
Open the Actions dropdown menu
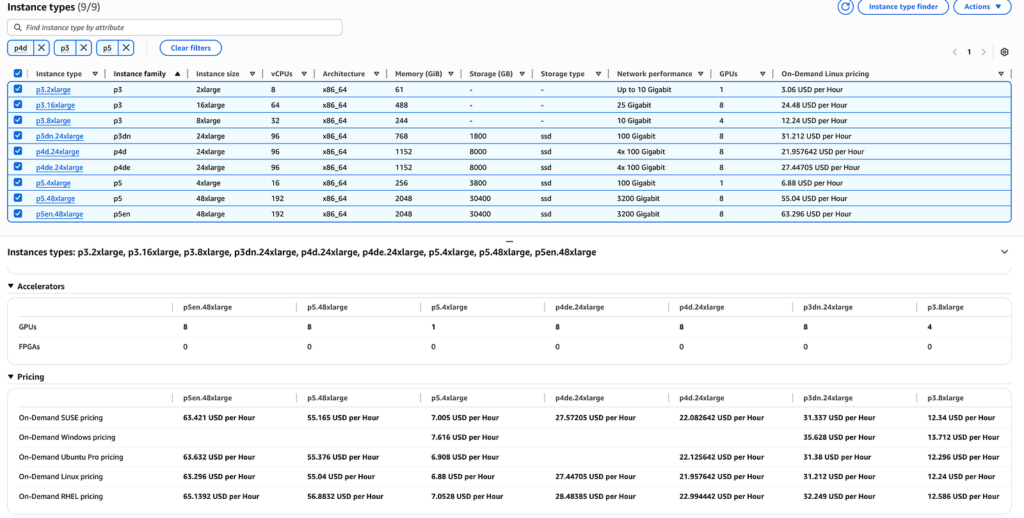pyautogui.click(x=982, y=7)
